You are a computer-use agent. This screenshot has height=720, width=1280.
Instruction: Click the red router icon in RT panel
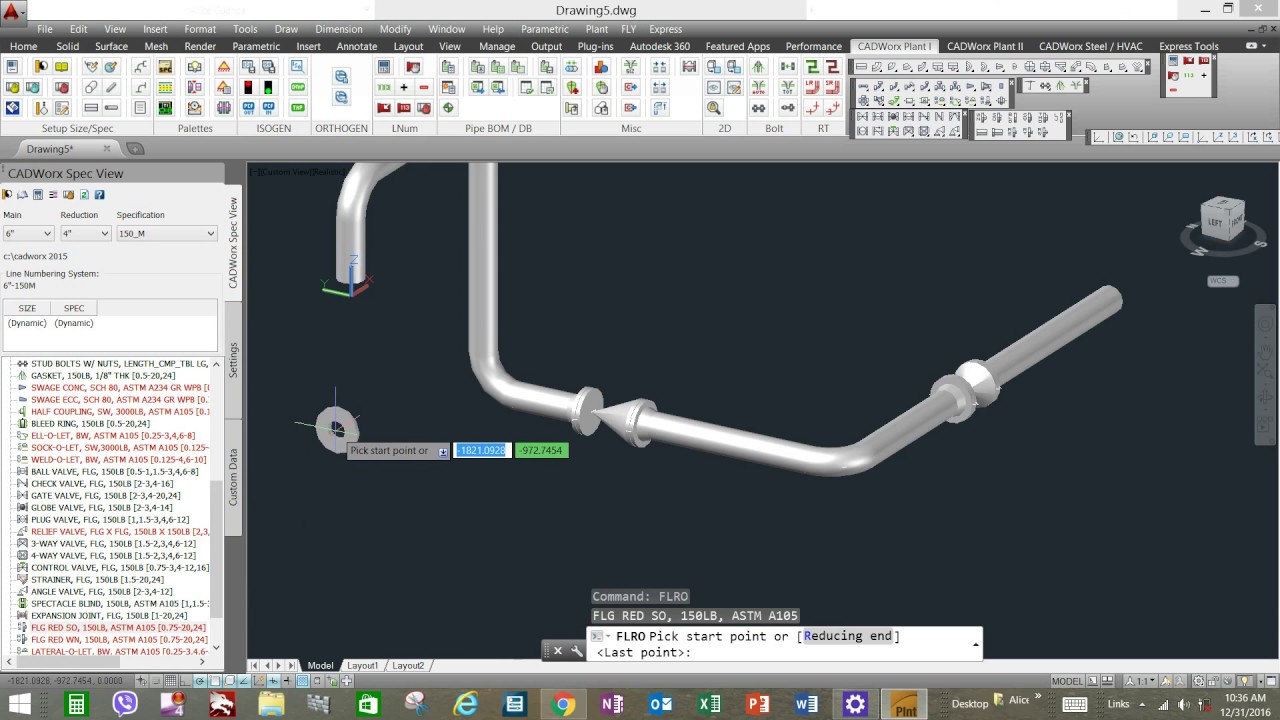pyautogui.click(x=832, y=67)
